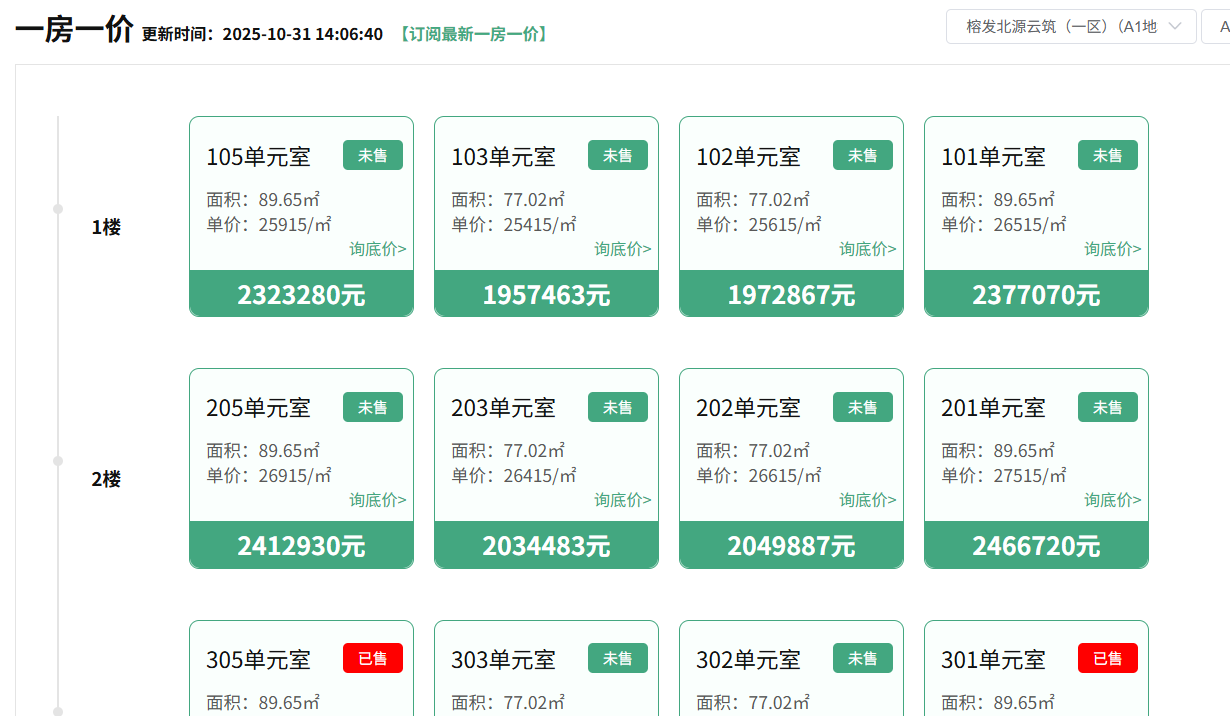
Task: Click the 1楼 floor marker on timeline
Action: point(106,227)
